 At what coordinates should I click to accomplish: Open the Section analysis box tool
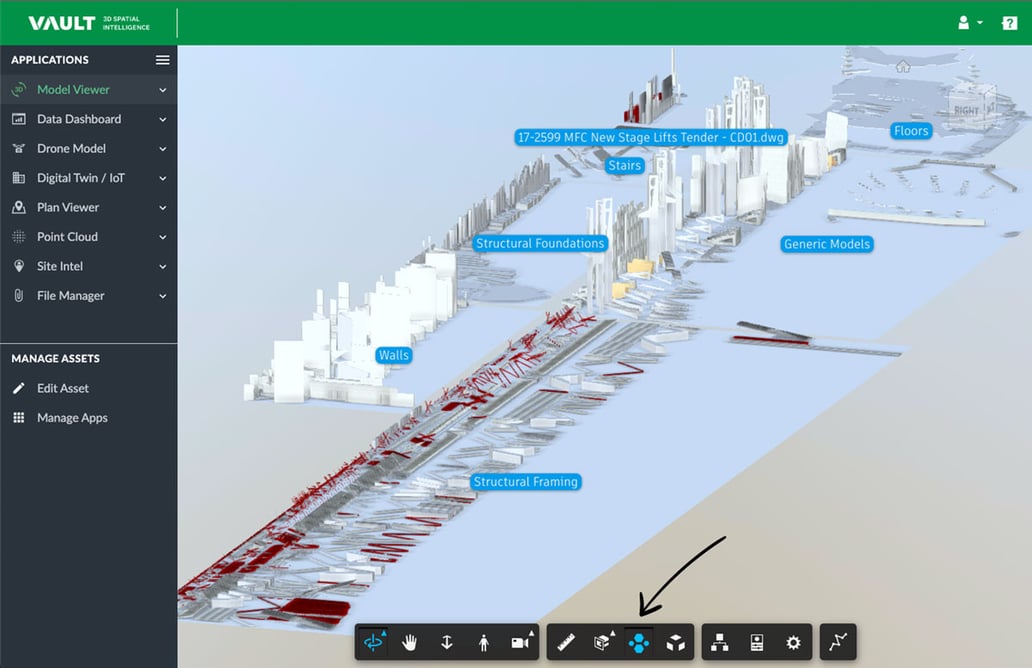(x=603, y=642)
